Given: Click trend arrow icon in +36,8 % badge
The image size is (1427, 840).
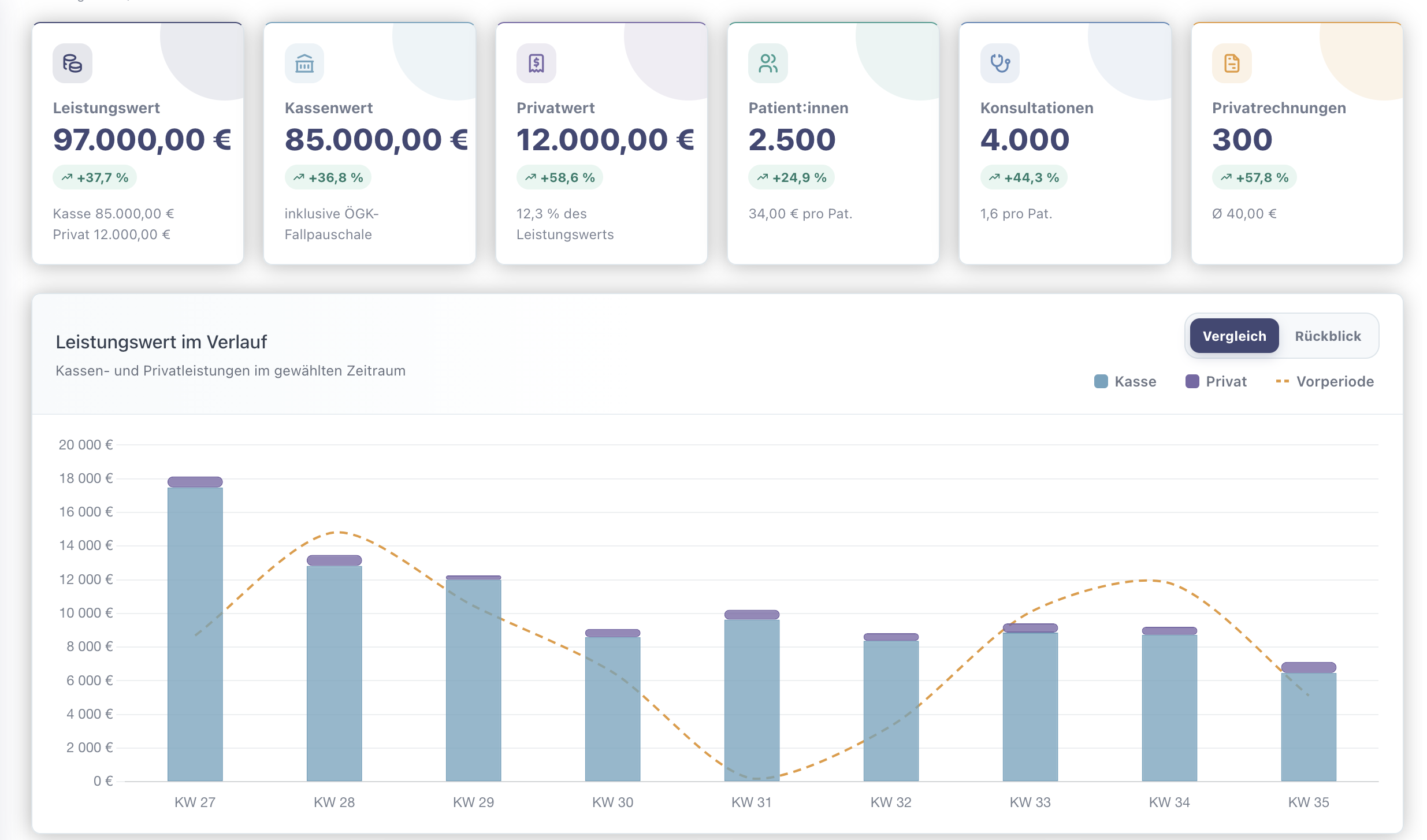Looking at the screenshot, I should pos(299,177).
